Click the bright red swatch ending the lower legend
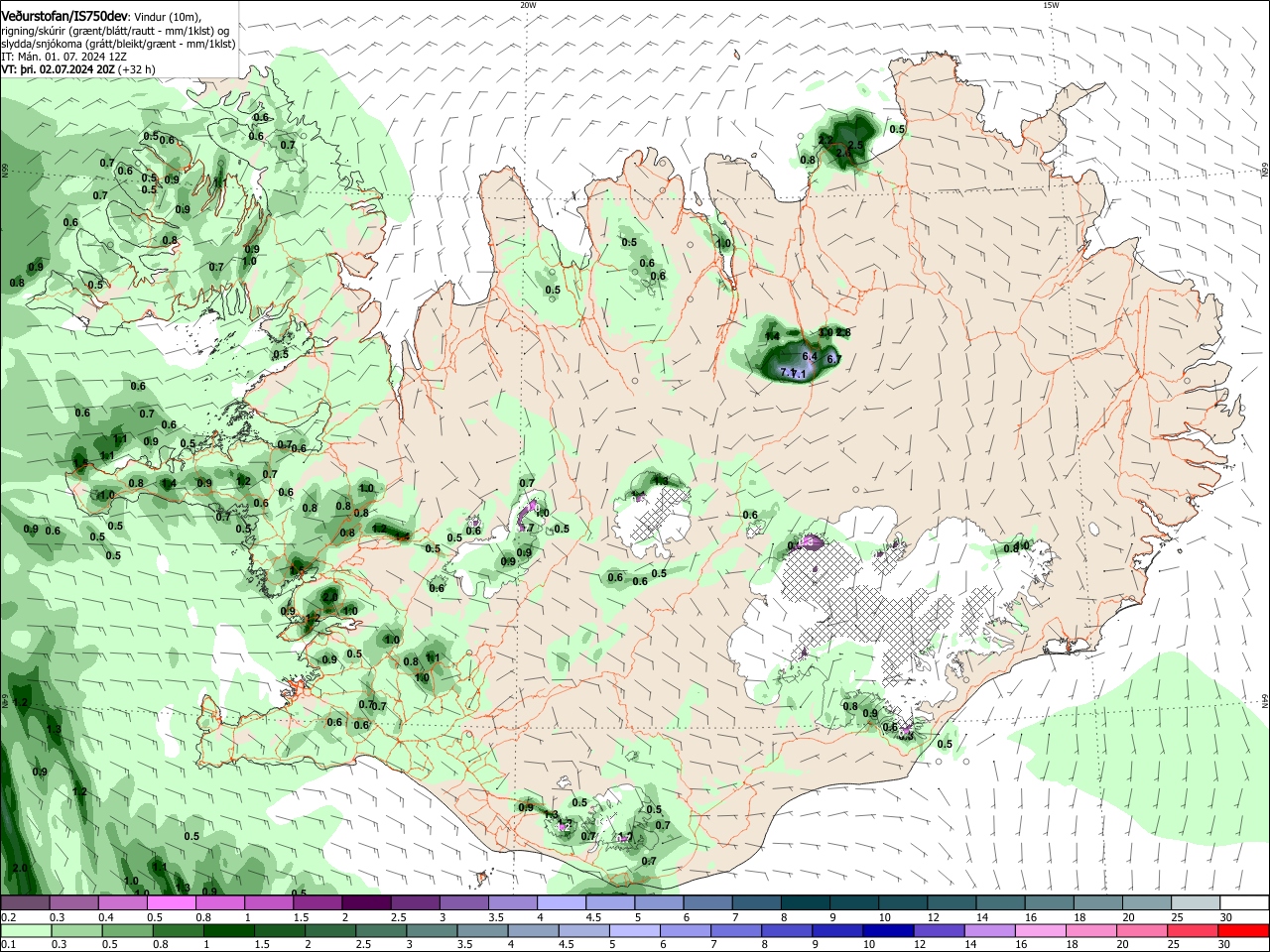The height and width of the screenshot is (952, 1270). pos(1244,930)
